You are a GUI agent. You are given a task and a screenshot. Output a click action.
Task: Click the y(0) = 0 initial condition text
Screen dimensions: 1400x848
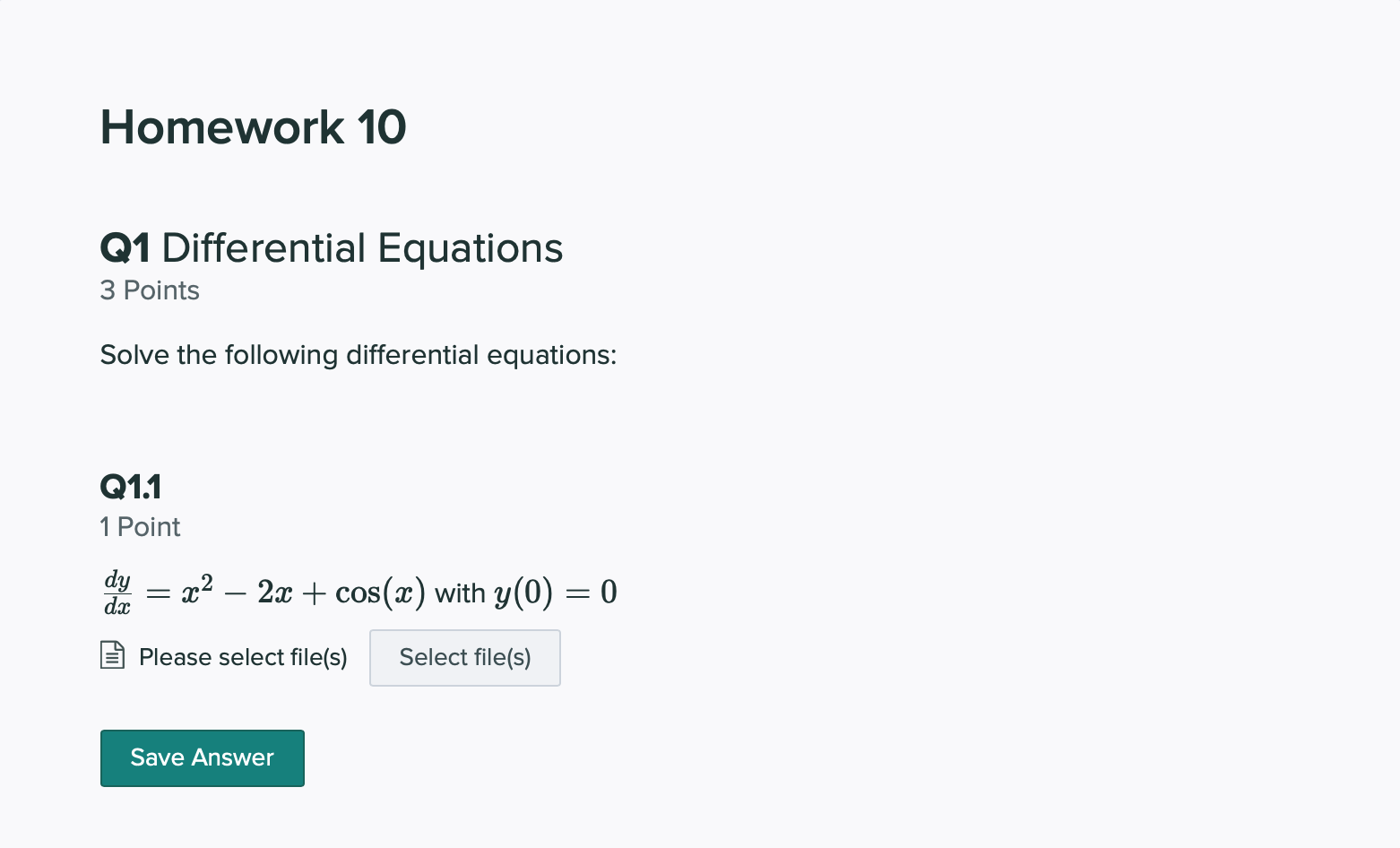point(556,592)
